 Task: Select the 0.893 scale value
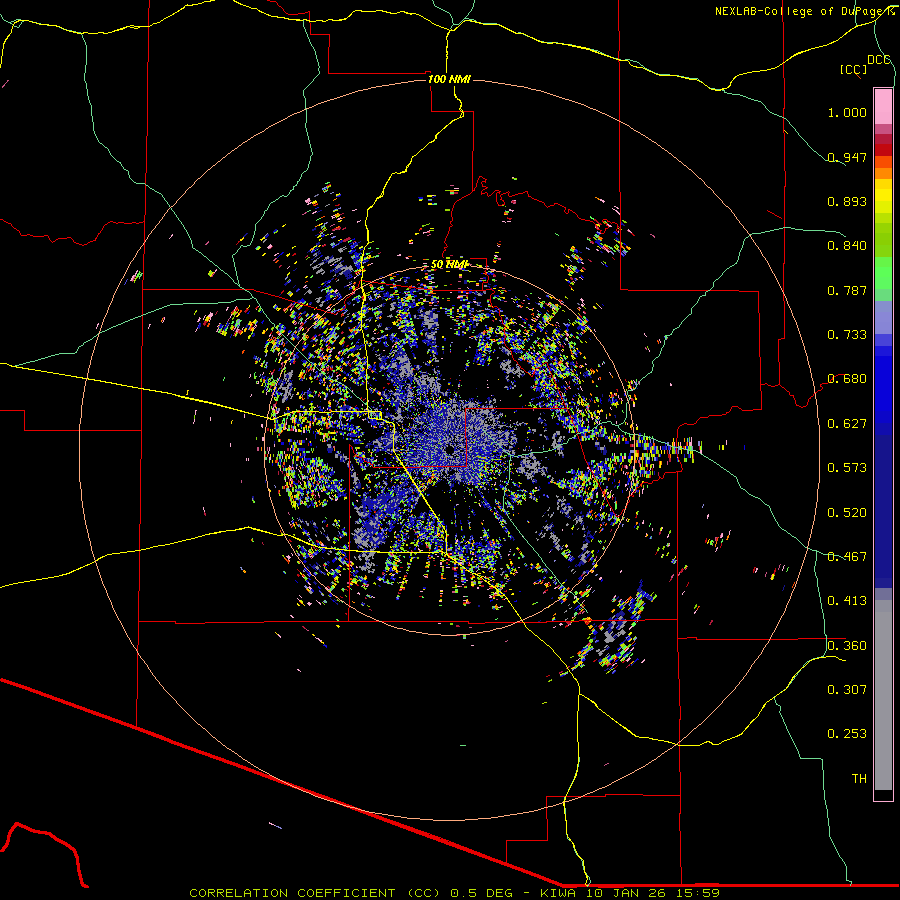(x=847, y=201)
